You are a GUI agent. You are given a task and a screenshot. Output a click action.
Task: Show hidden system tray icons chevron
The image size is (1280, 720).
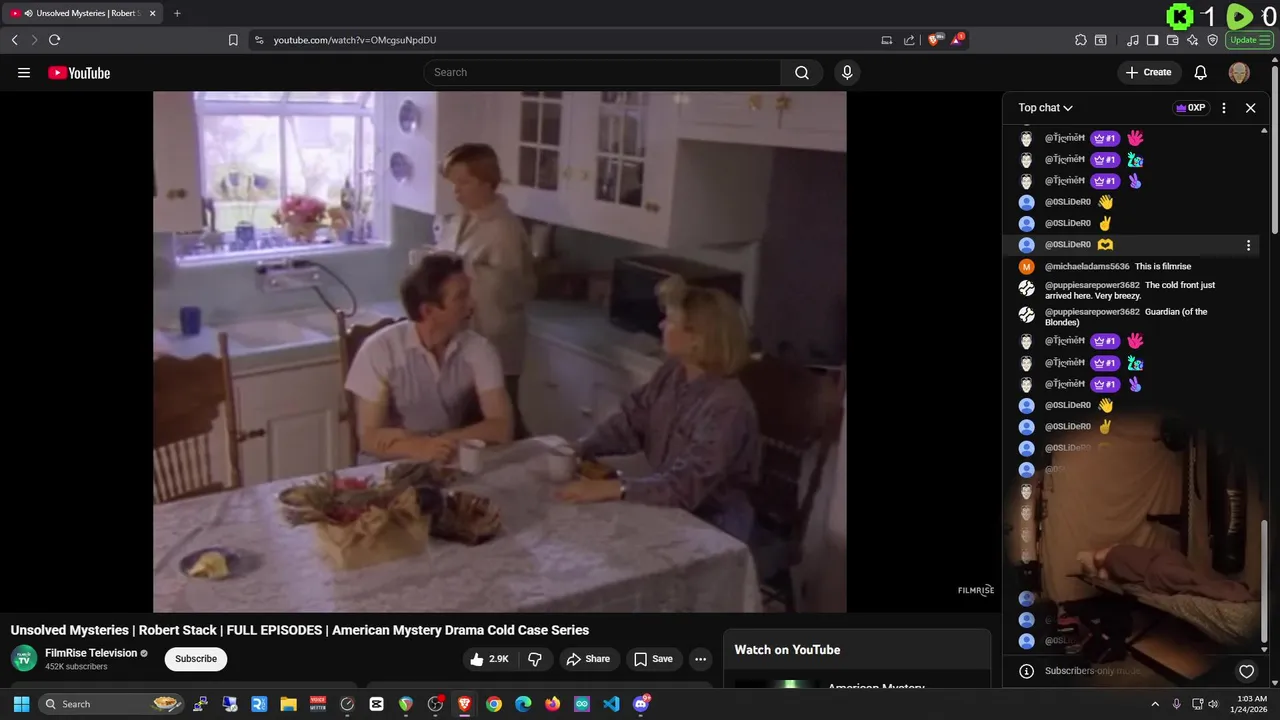tap(1155, 704)
